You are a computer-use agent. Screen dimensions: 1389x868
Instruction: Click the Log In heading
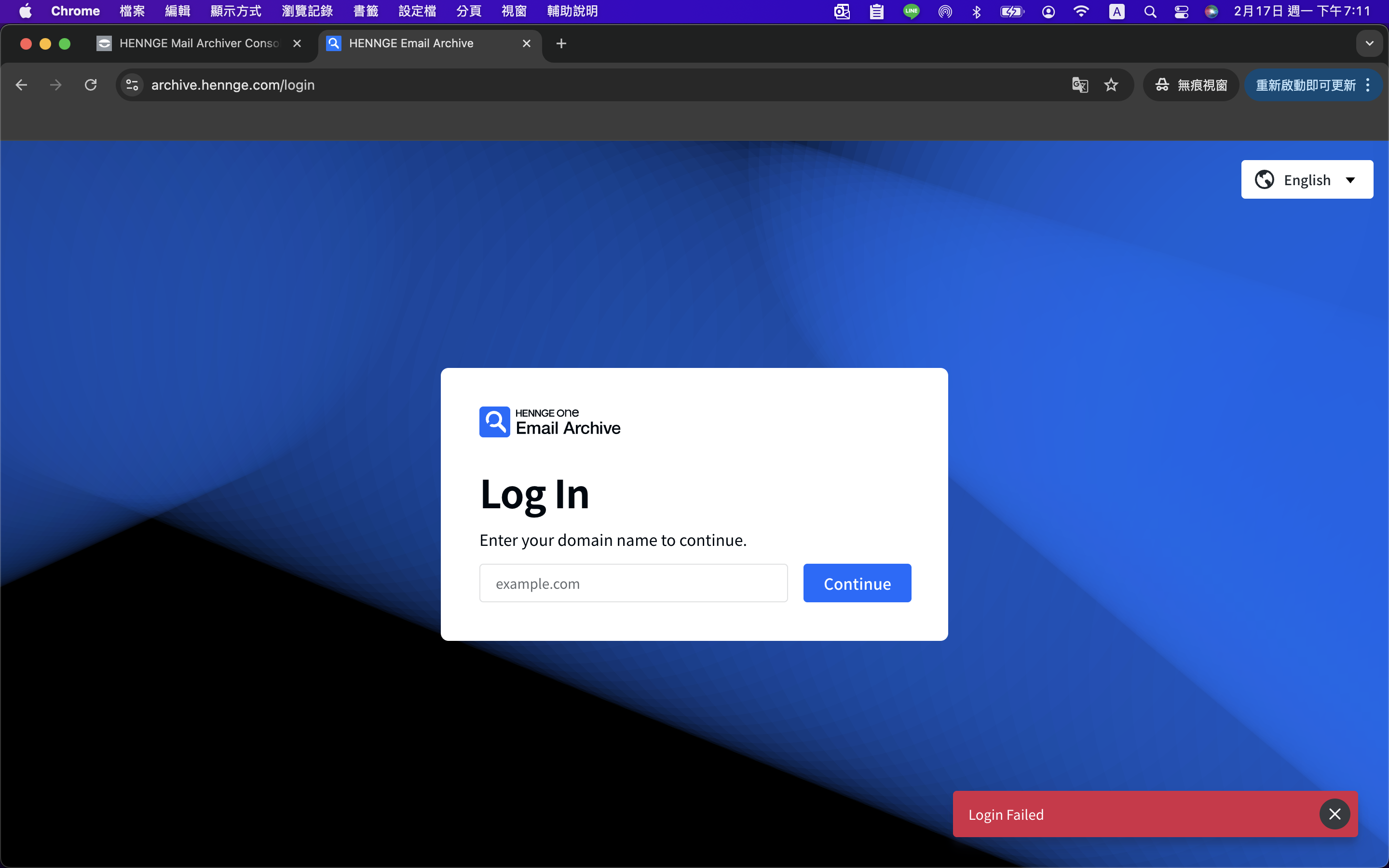pyautogui.click(x=534, y=494)
